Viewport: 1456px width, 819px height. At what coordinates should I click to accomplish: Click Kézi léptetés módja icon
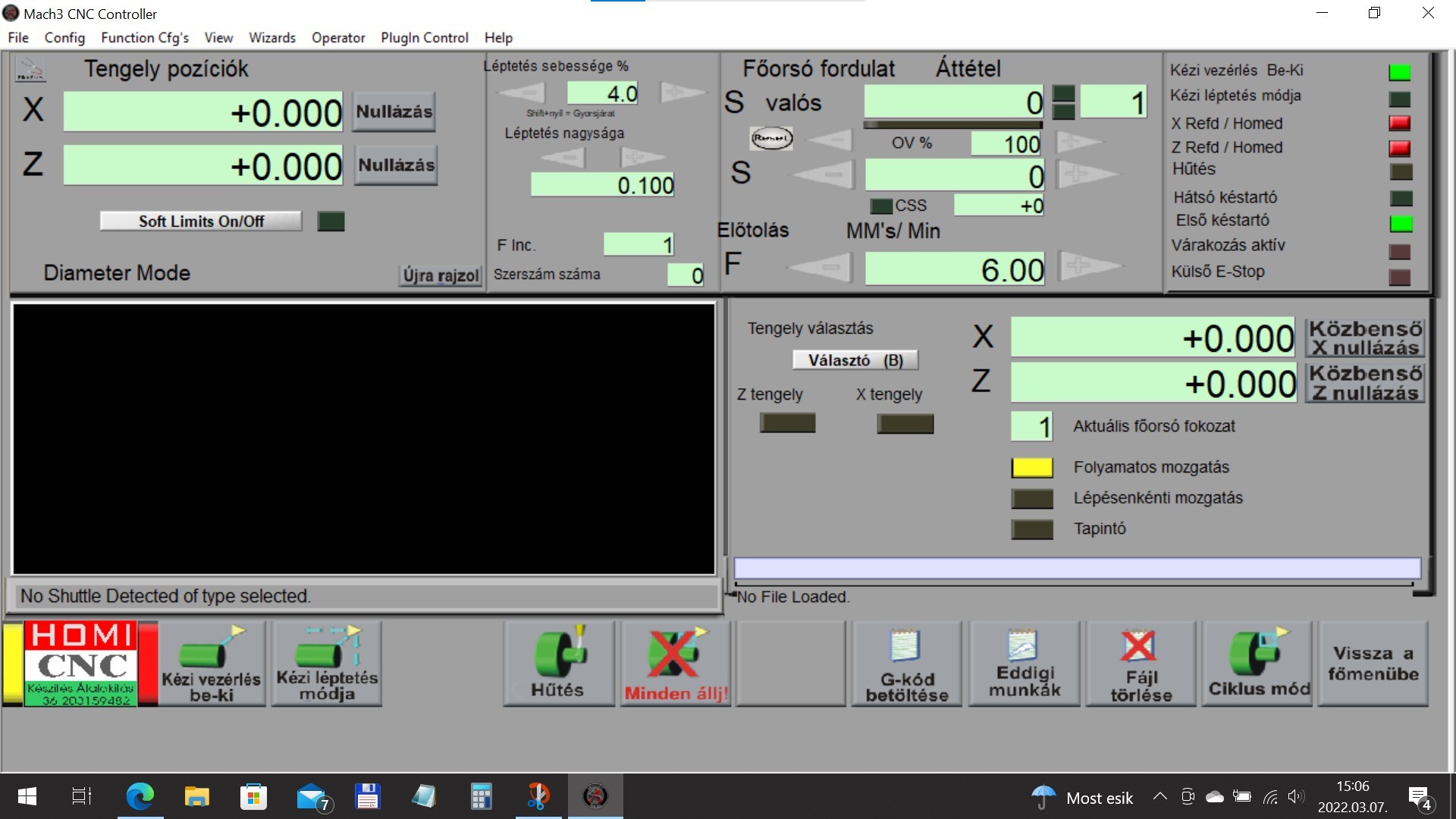(x=327, y=664)
